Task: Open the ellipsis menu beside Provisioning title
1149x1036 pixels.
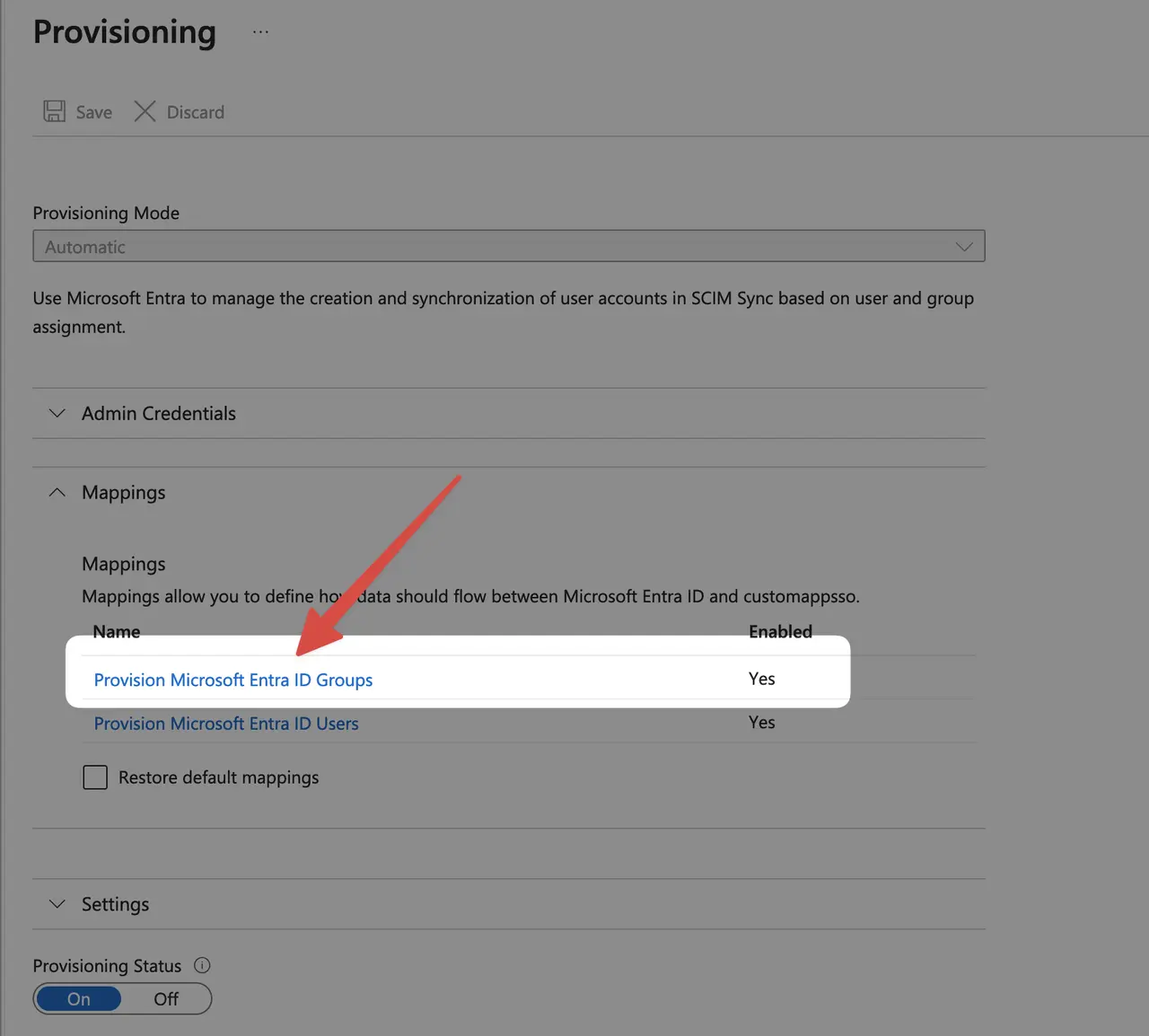Action: (260, 32)
